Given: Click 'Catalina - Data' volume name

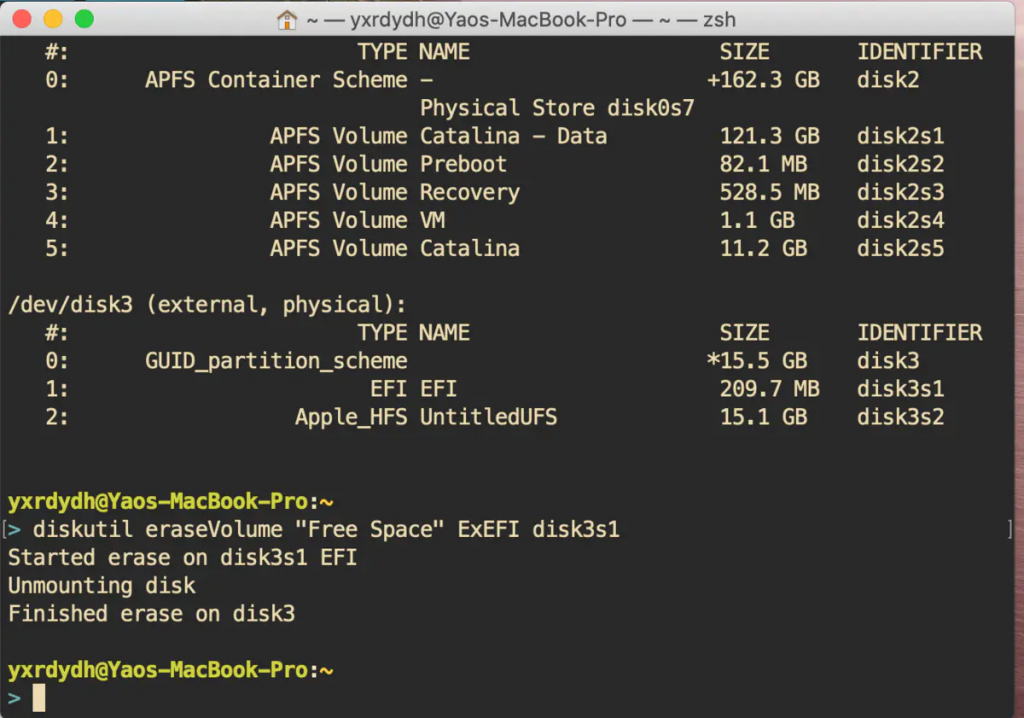Looking at the screenshot, I should tap(513, 136).
